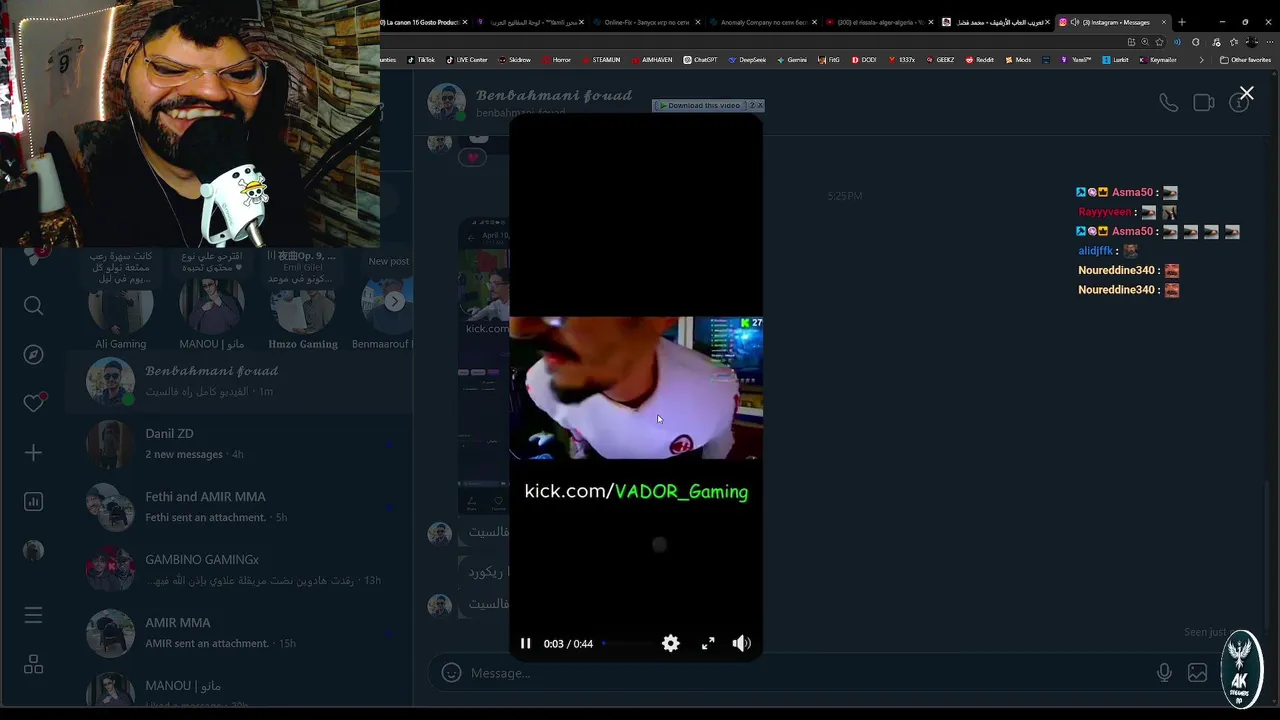Click Benbahmani fouad chat header name
1280x720 pixels.
[554, 96]
